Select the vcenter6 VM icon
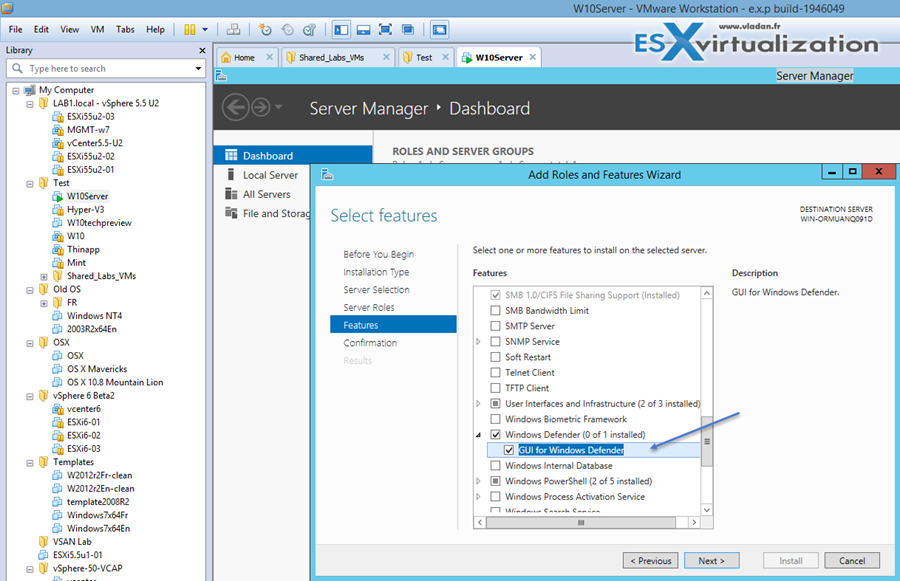 [57, 409]
